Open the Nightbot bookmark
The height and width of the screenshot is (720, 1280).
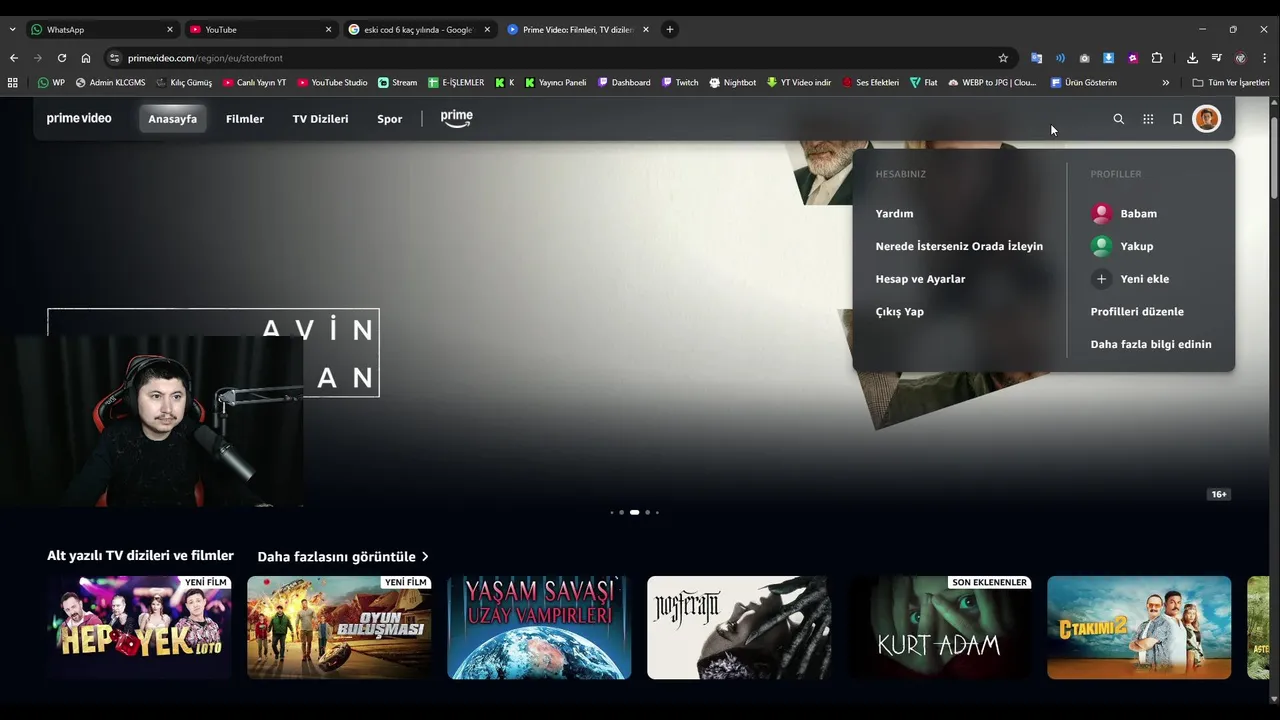[x=733, y=83]
